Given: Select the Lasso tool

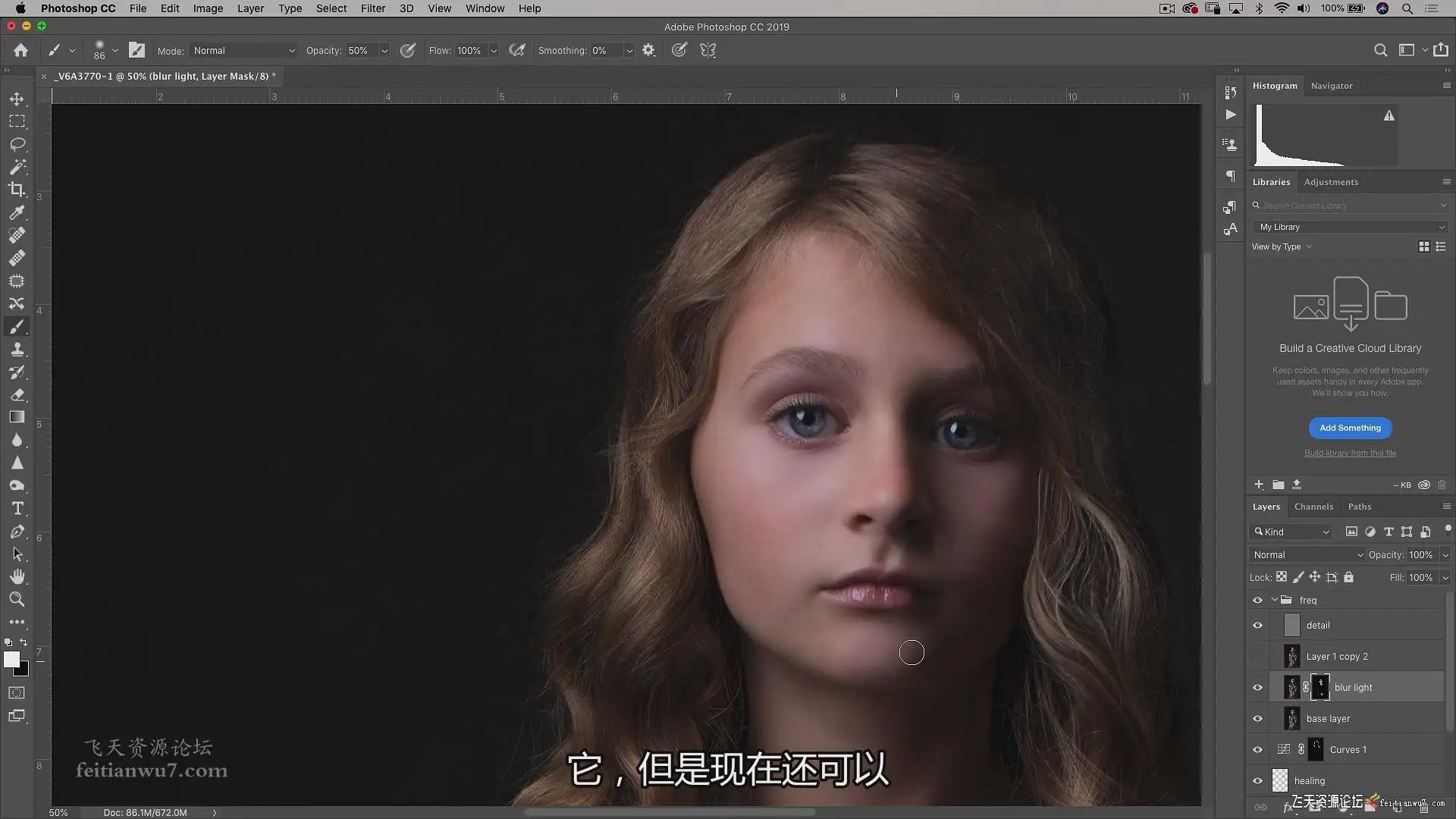Looking at the screenshot, I should (17, 144).
